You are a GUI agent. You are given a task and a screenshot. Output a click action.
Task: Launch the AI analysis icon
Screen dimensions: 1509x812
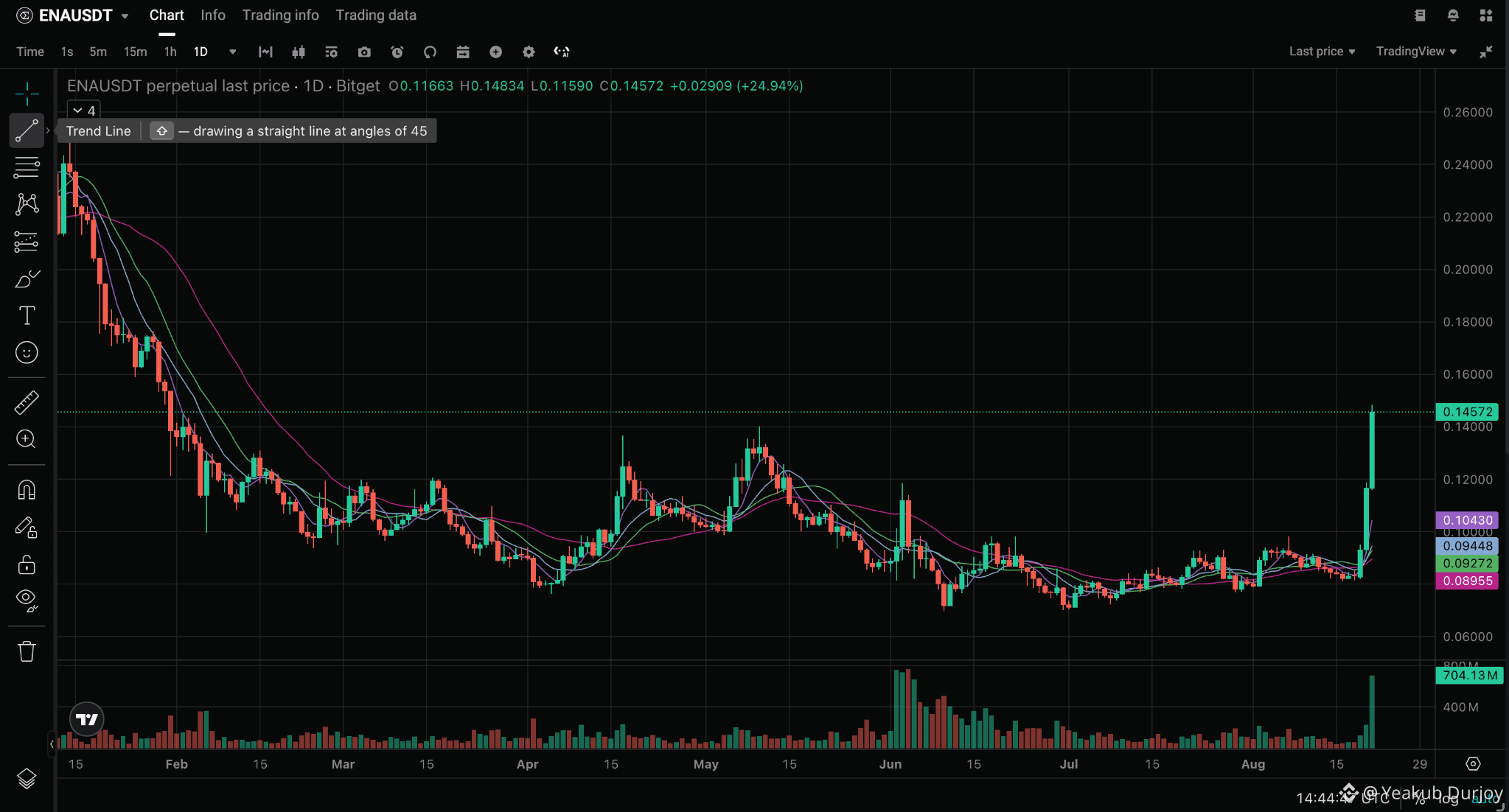coord(562,52)
